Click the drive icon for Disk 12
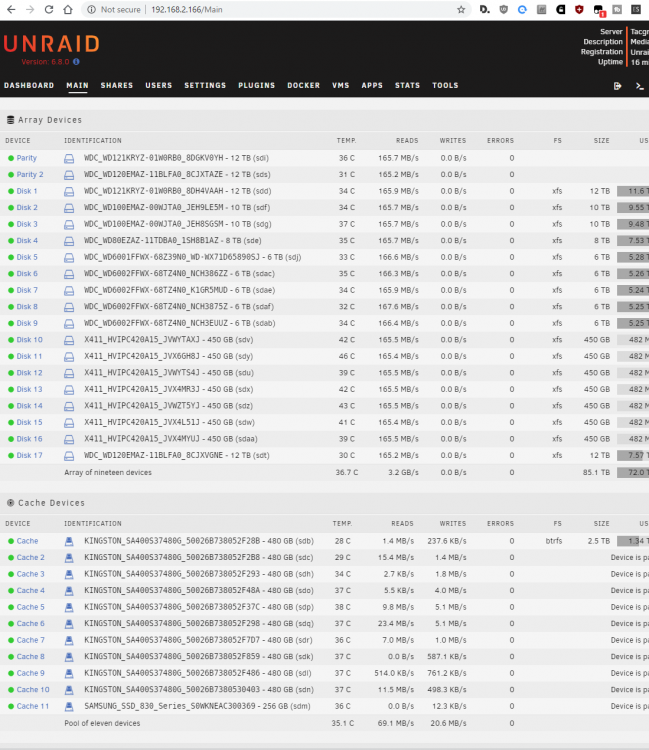 [69, 373]
